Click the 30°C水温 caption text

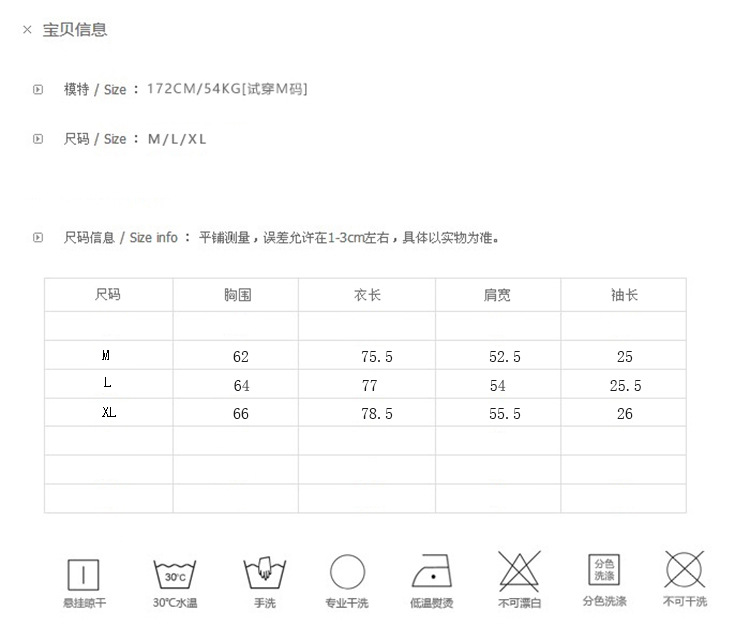point(175,603)
